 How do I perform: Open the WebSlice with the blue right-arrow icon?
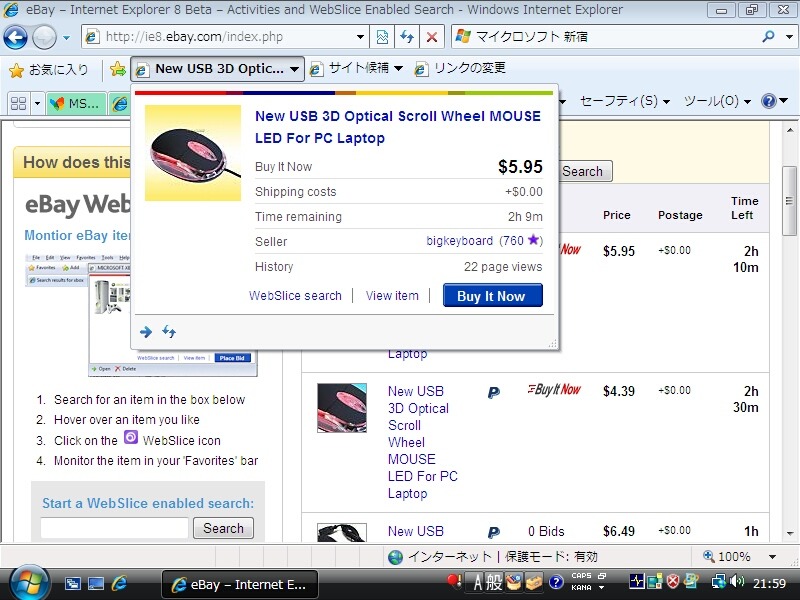146,332
